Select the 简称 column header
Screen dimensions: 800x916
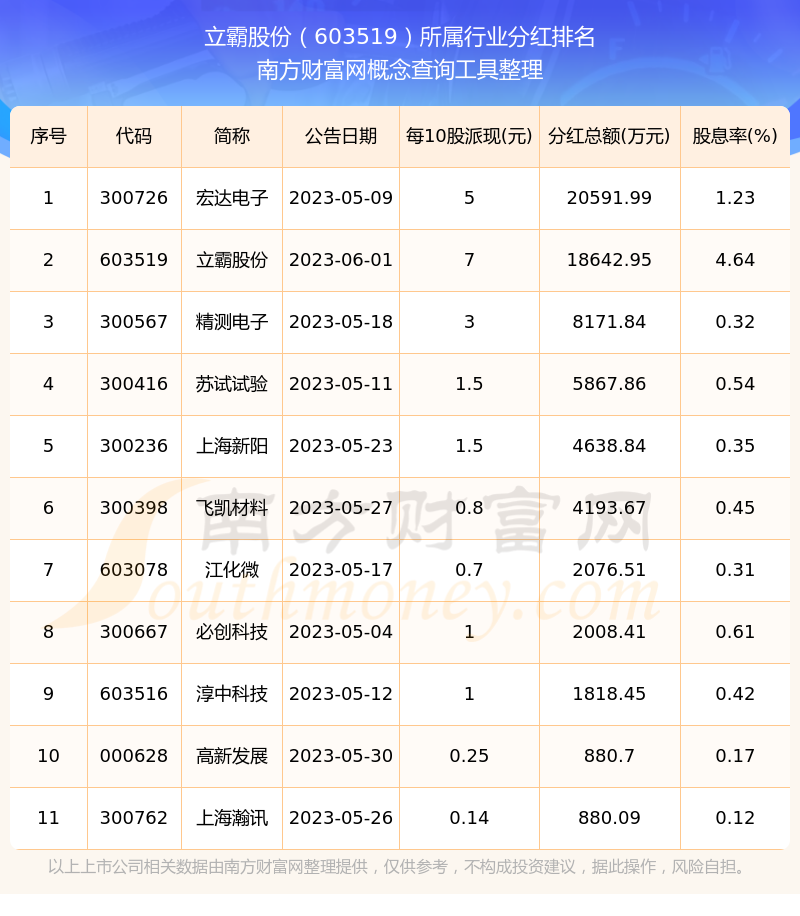232,136
